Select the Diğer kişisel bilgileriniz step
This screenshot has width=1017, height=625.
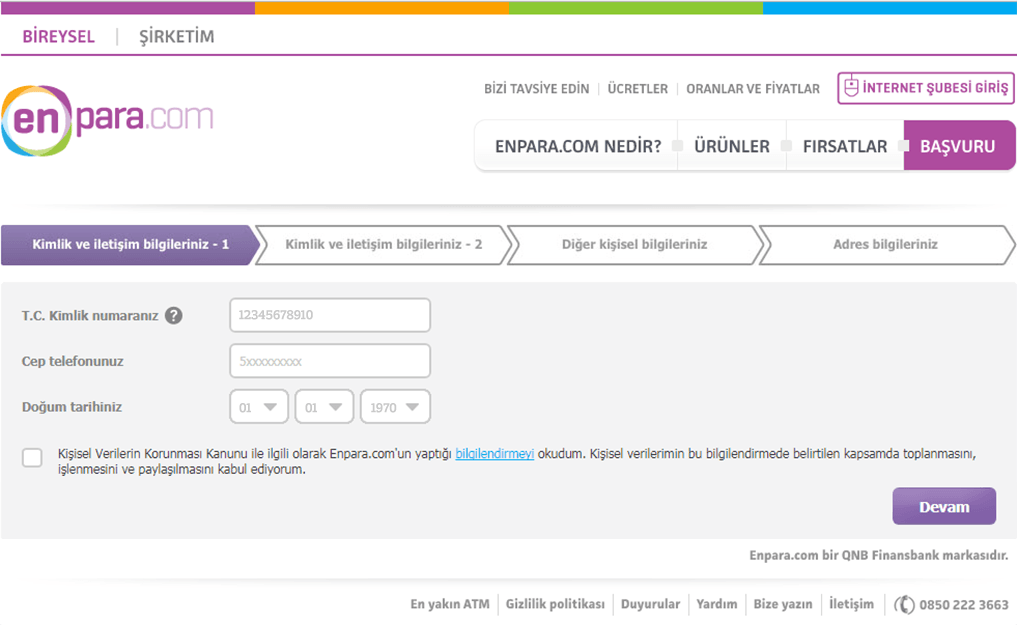coord(634,244)
